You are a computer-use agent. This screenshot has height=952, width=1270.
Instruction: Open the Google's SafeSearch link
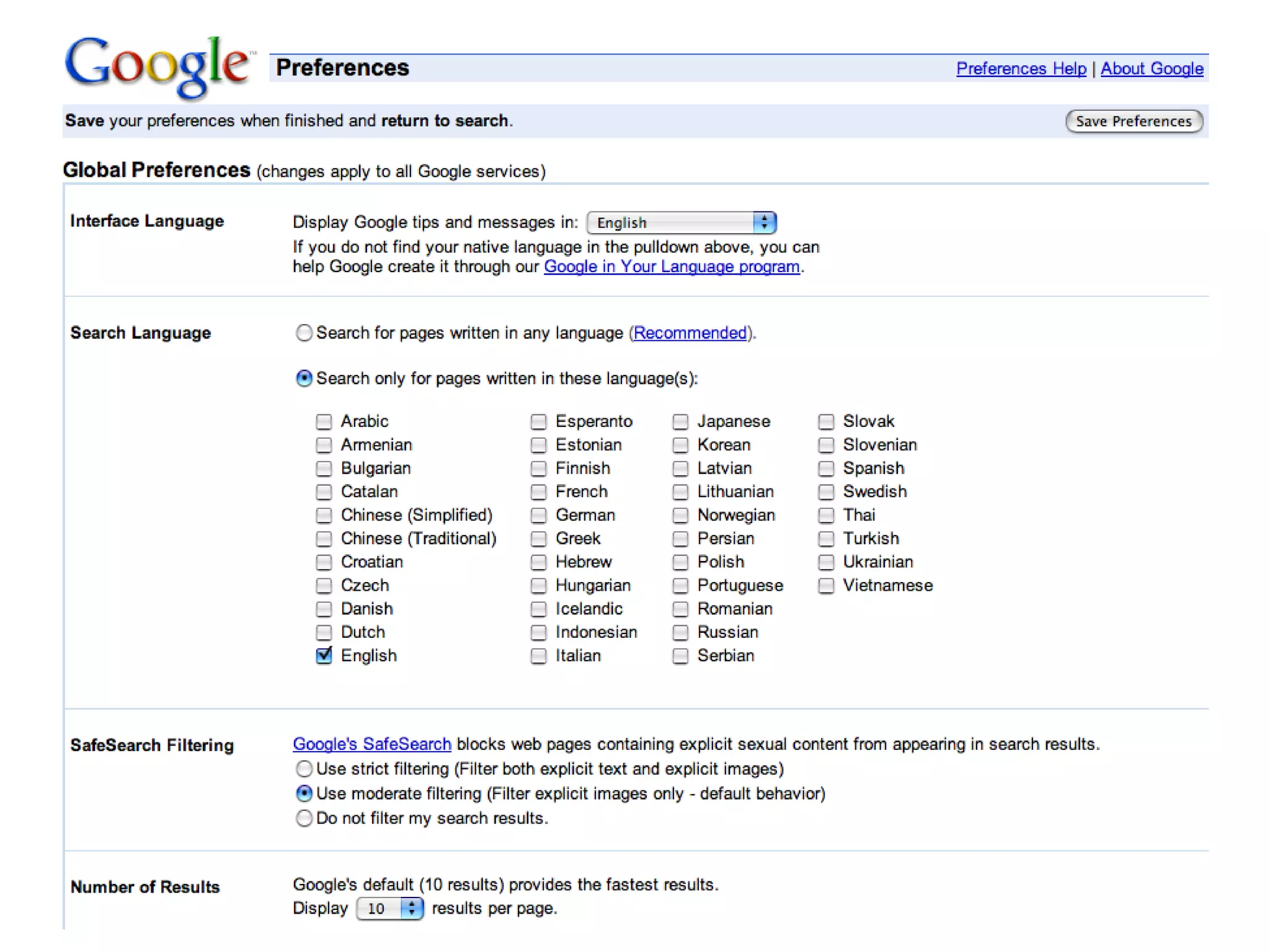[371, 744]
